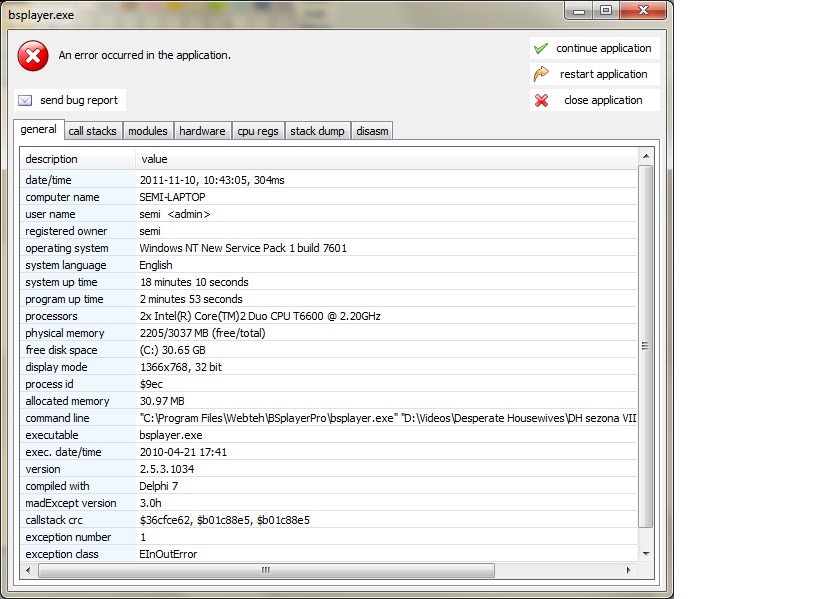Open the call stacks tab
The width and height of the screenshot is (819, 599).
pyautogui.click(x=92, y=131)
